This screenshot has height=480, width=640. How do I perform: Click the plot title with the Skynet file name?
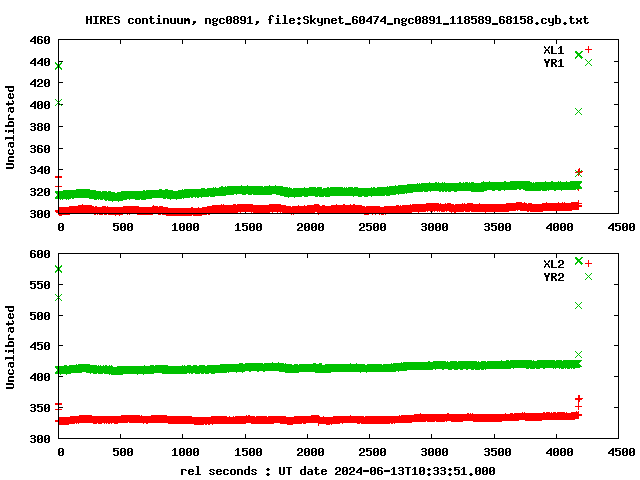(337, 20)
